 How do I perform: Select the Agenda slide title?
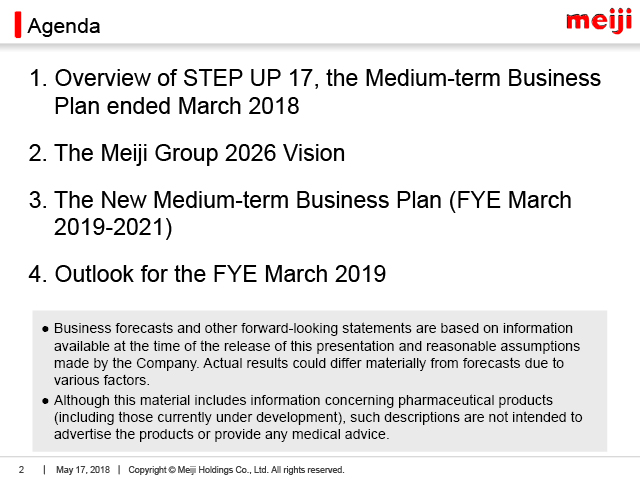click(x=64, y=26)
